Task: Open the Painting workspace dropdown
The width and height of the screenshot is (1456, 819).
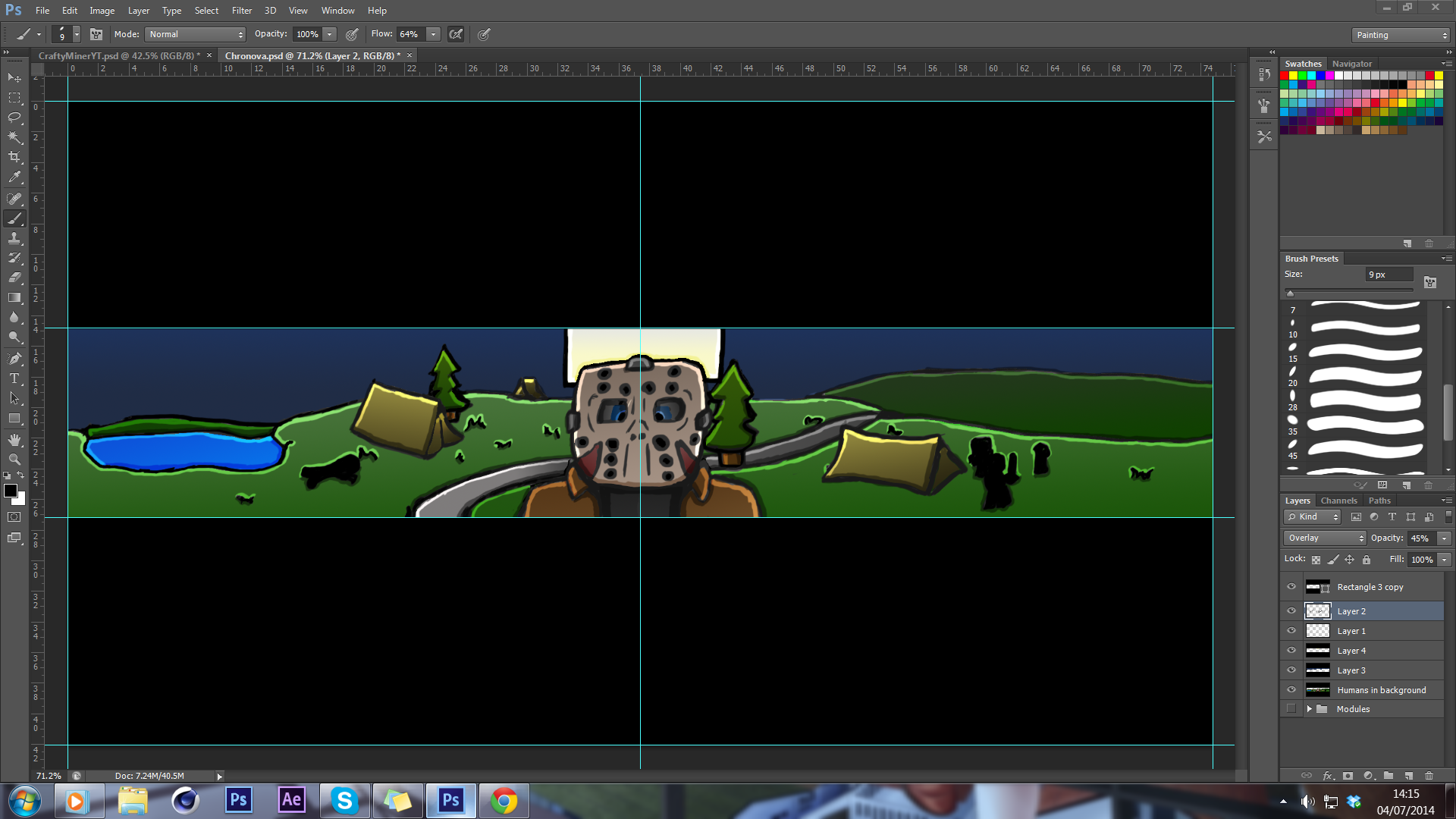Action: click(x=1400, y=35)
